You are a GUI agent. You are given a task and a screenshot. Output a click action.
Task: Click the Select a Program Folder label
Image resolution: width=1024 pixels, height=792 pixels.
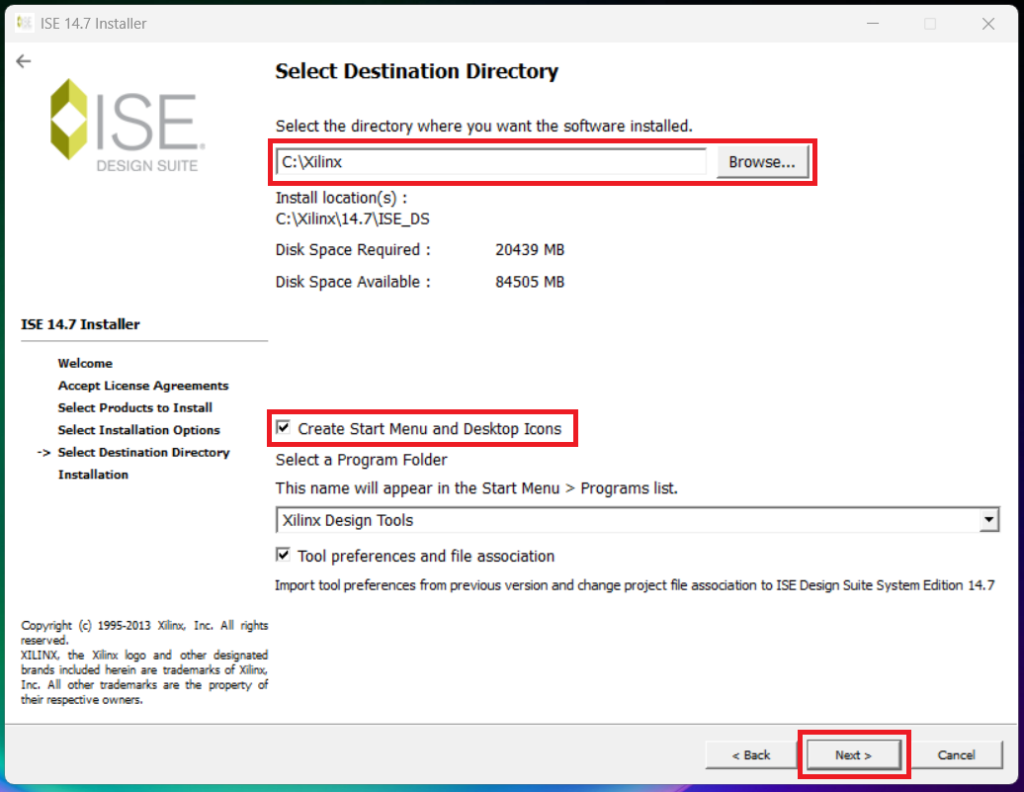361,460
